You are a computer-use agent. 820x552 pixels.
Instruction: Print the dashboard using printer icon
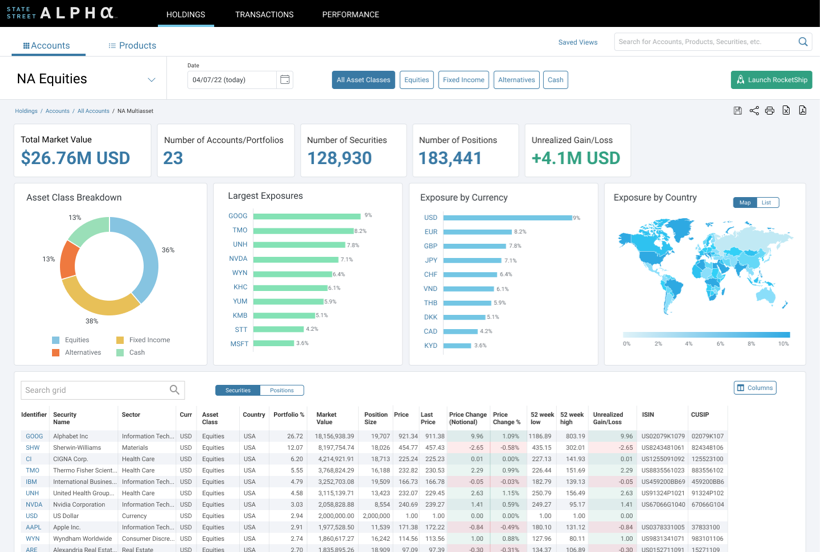770,111
